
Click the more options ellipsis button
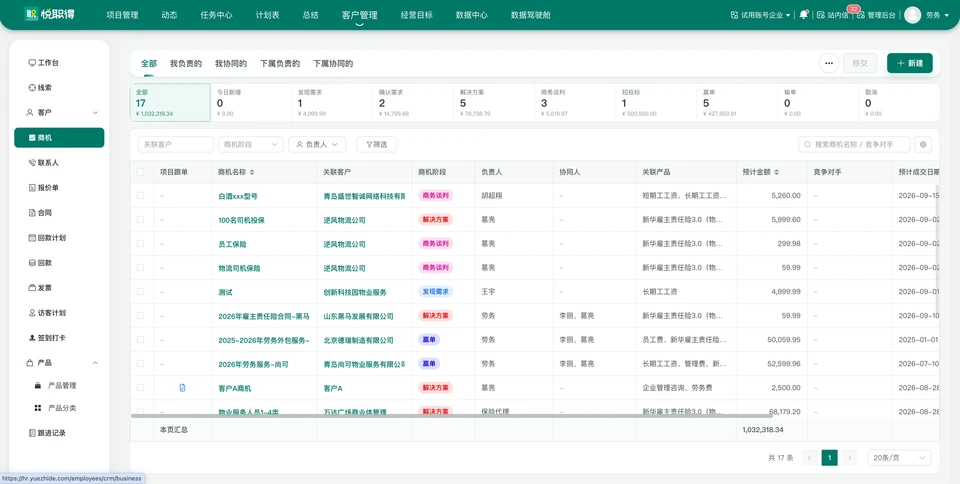pos(829,63)
